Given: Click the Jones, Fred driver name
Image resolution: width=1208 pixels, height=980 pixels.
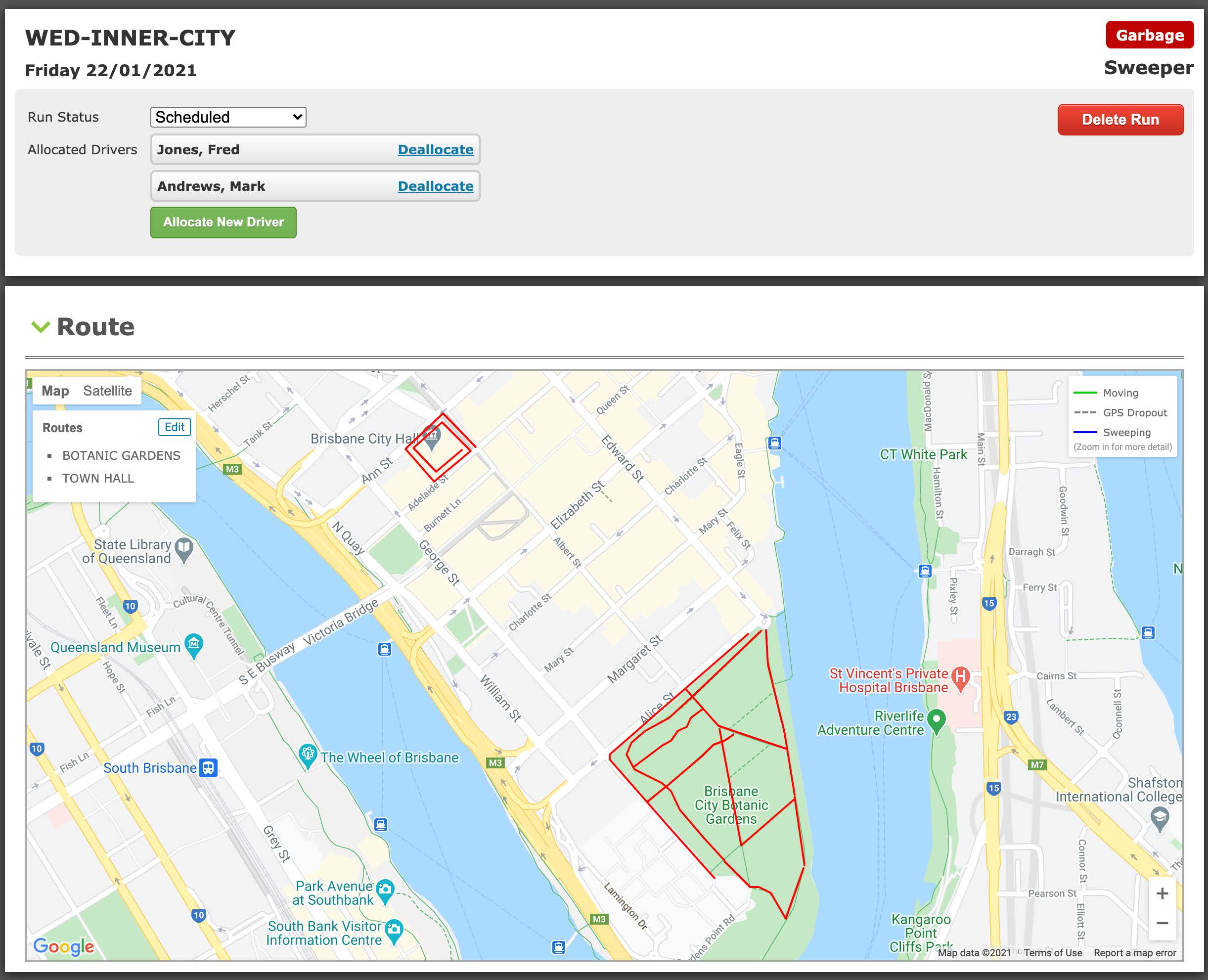Looking at the screenshot, I should [x=198, y=150].
